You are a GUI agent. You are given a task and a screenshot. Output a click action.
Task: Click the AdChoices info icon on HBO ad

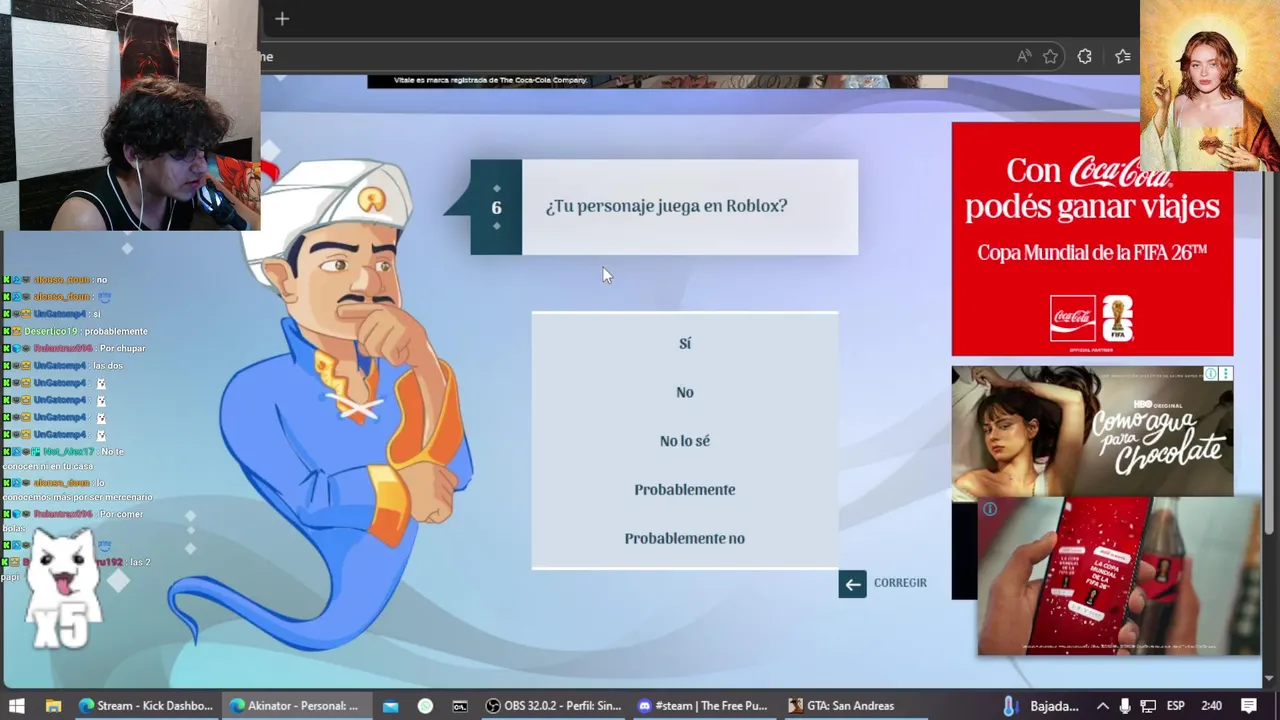(1210, 374)
